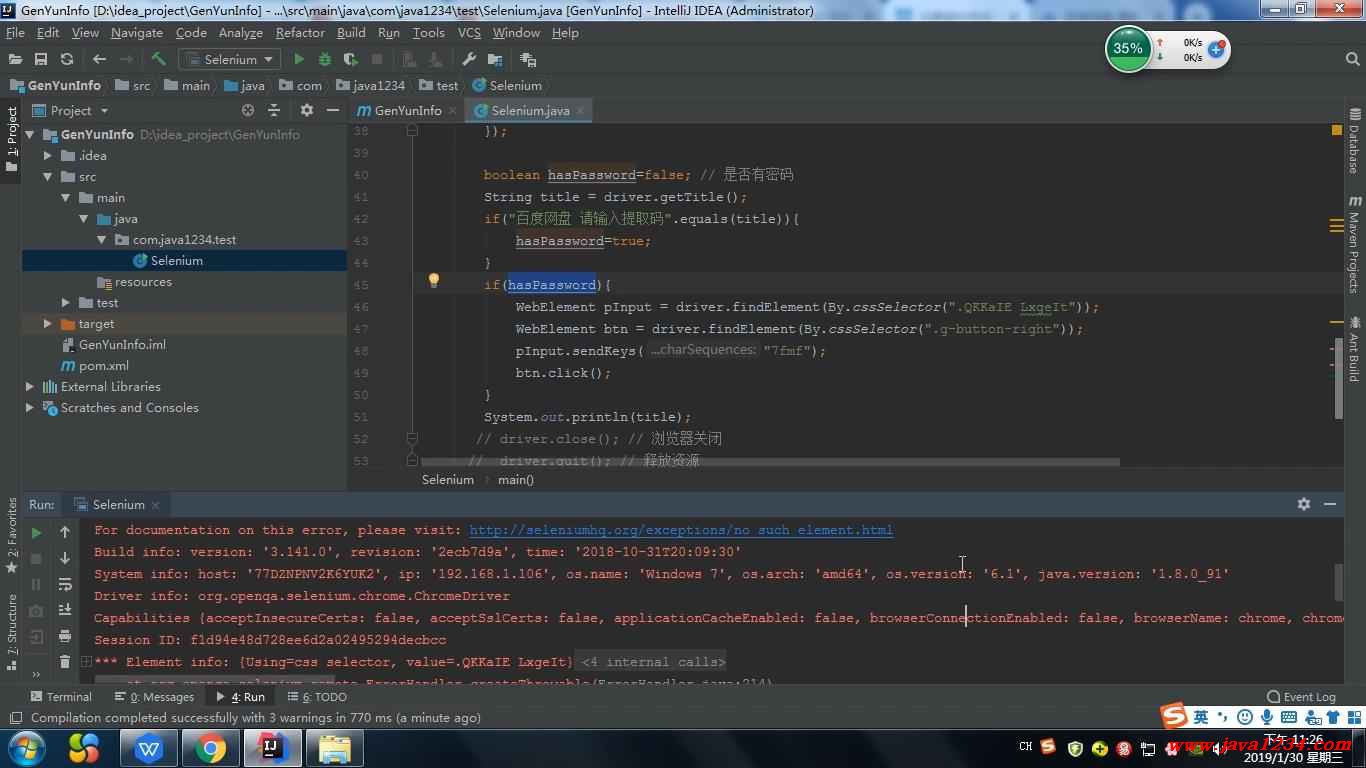
Task: Hide the Project panel with minus icon
Action: (333, 110)
